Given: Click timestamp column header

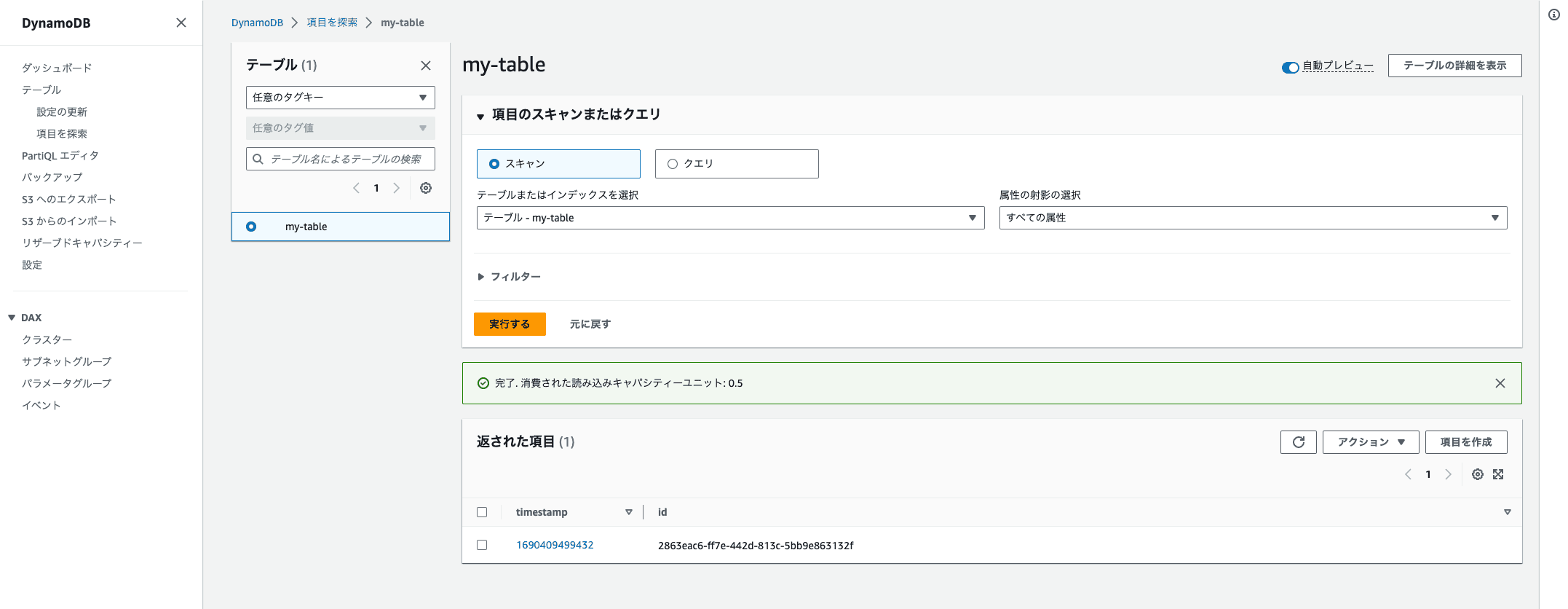Looking at the screenshot, I should [x=542, y=512].
